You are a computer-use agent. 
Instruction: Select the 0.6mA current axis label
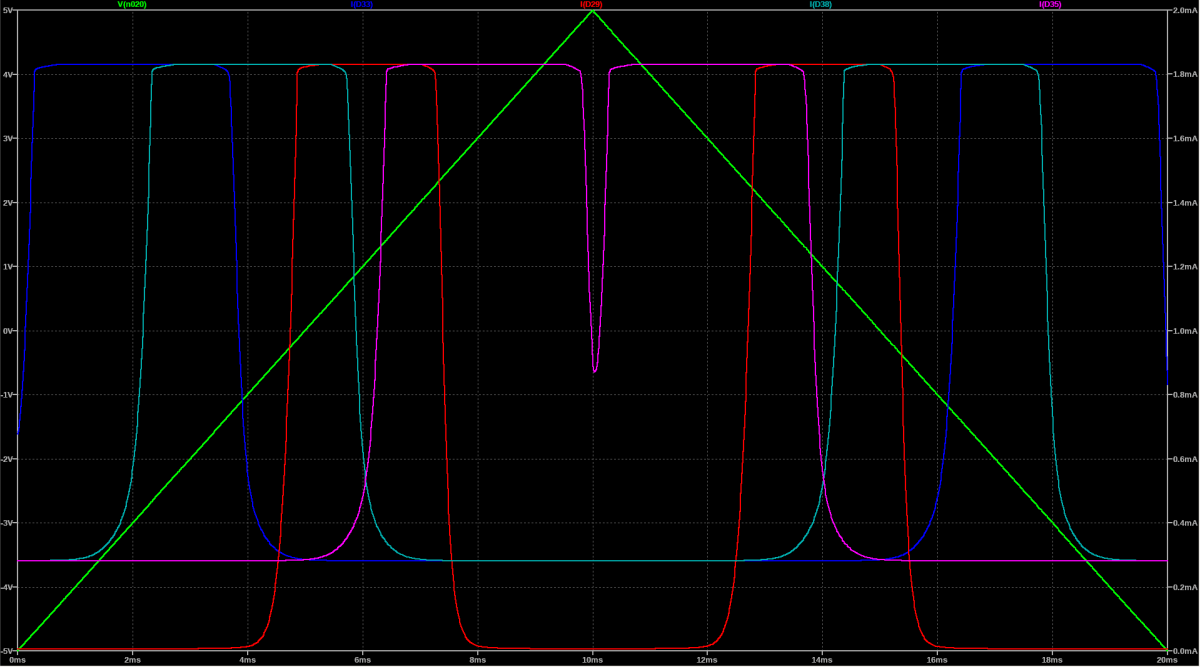(x=1183, y=458)
